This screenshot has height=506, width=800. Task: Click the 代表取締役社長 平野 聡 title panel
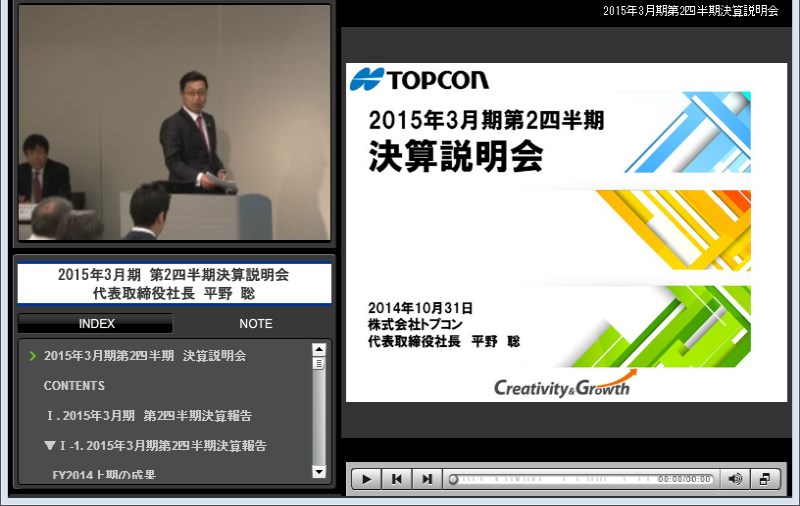pos(174,284)
